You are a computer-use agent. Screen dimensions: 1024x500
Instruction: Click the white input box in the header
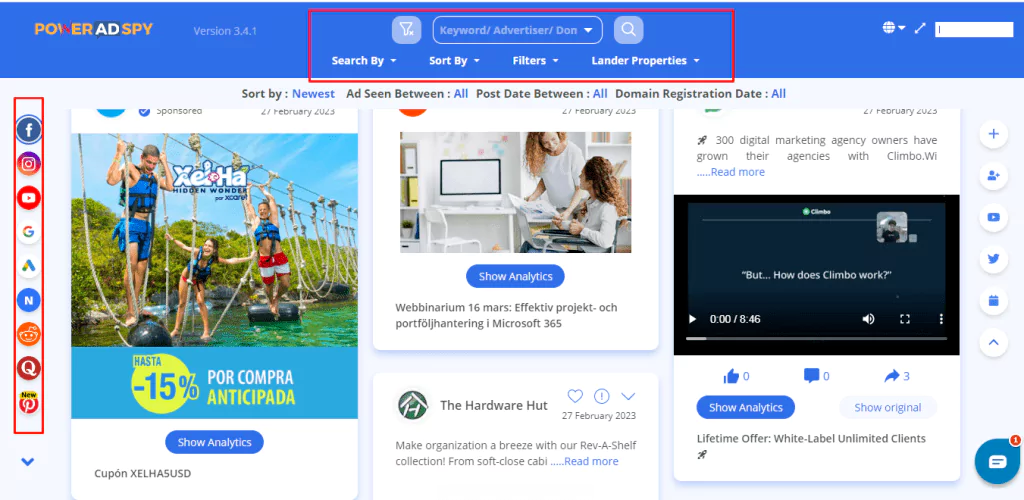pyautogui.click(x=974, y=29)
